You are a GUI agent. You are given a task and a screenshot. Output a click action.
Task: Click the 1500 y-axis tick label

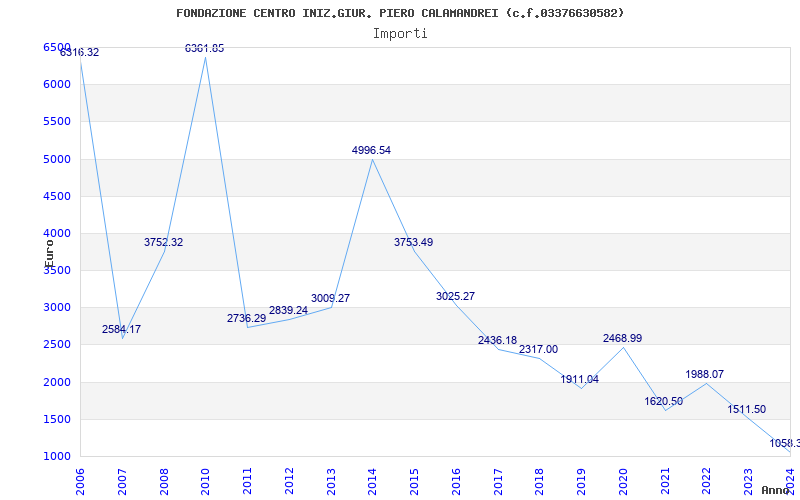tap(55, 419)
